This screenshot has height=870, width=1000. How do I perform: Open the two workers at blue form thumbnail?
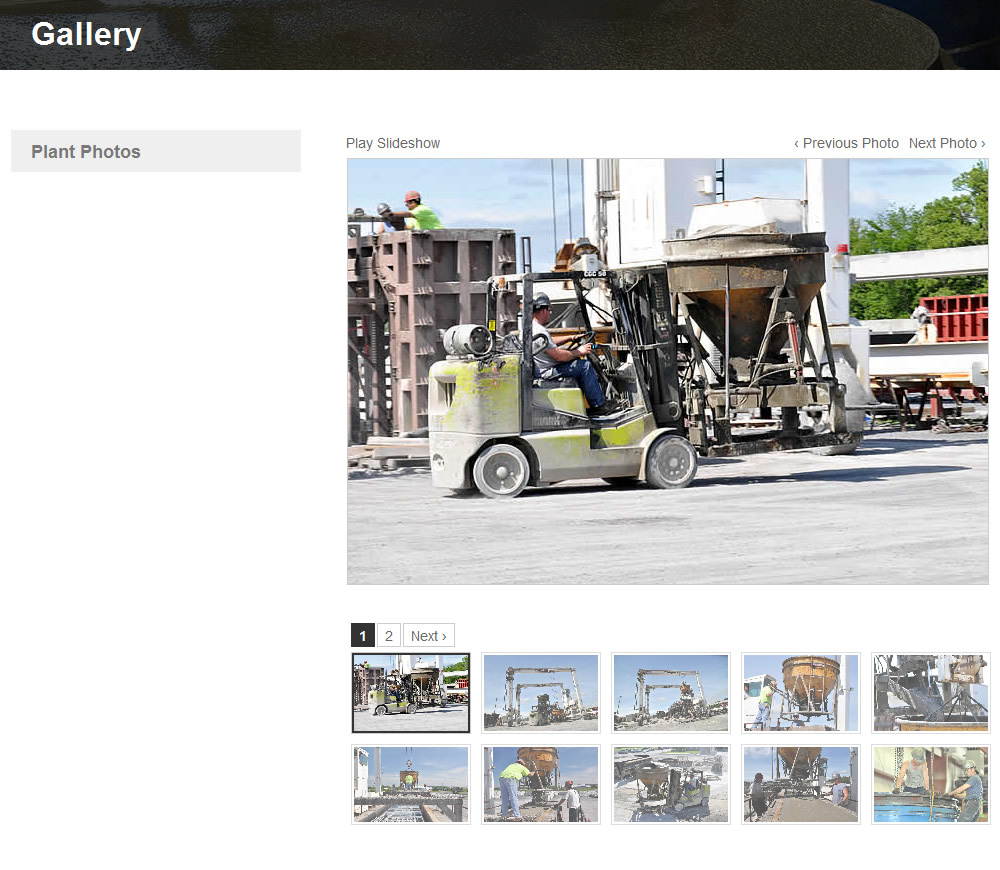(x=931, y=785)
